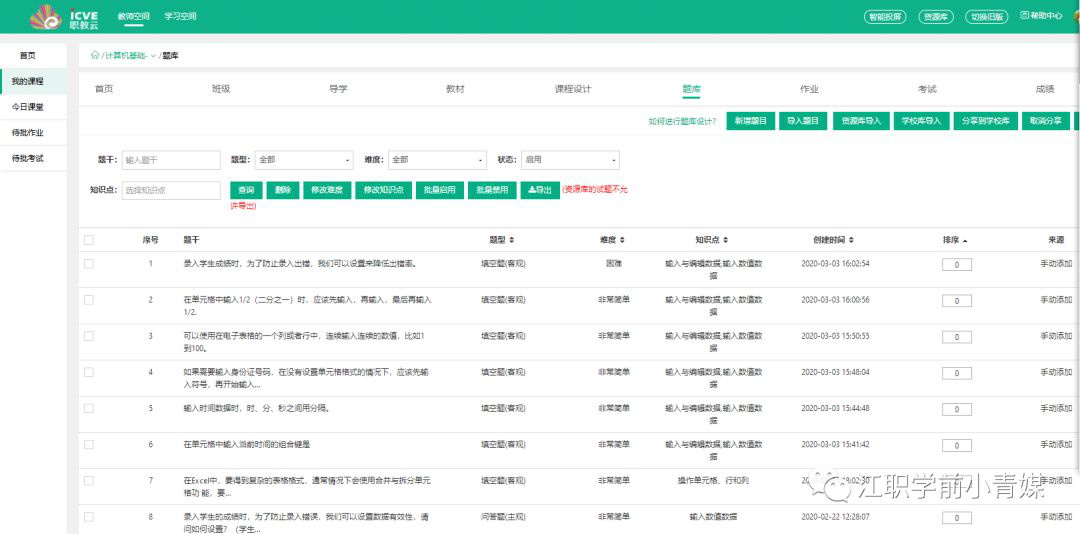Click question text '输入时间数据时，时、分、秒之间用分隔。'
Screen dimensions: 1080x534
point(256,408)
